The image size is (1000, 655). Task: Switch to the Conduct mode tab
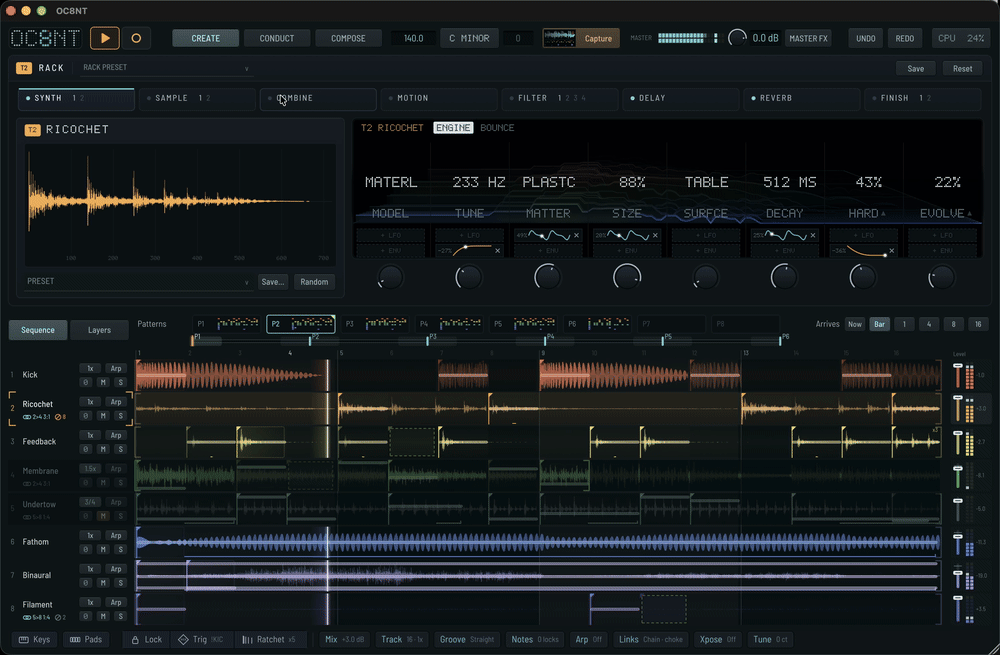click(x=277, y=38)
